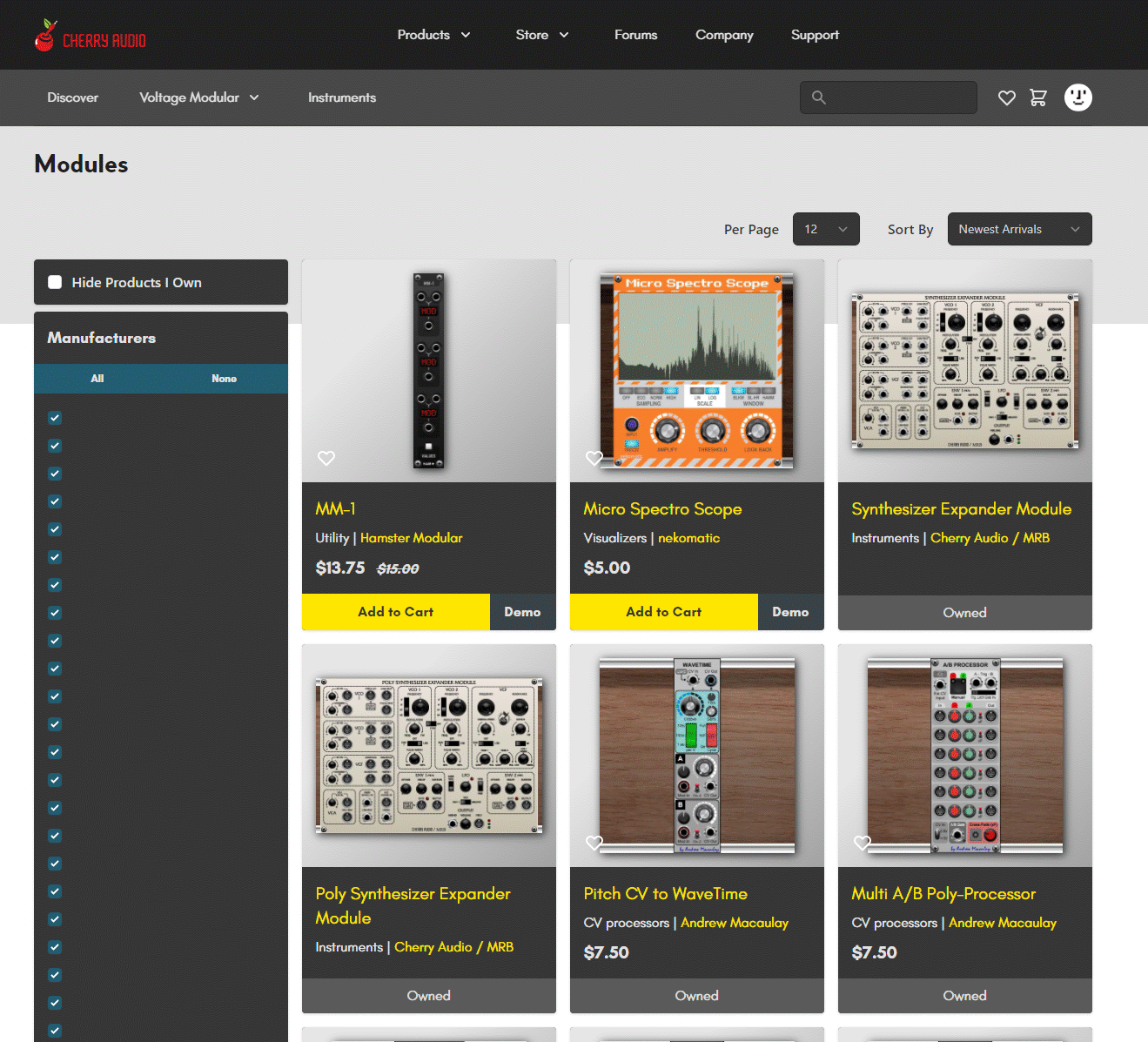
Task: Open Poly Synthesizer Expander thumbnail
Action: (x=429, y=756)
